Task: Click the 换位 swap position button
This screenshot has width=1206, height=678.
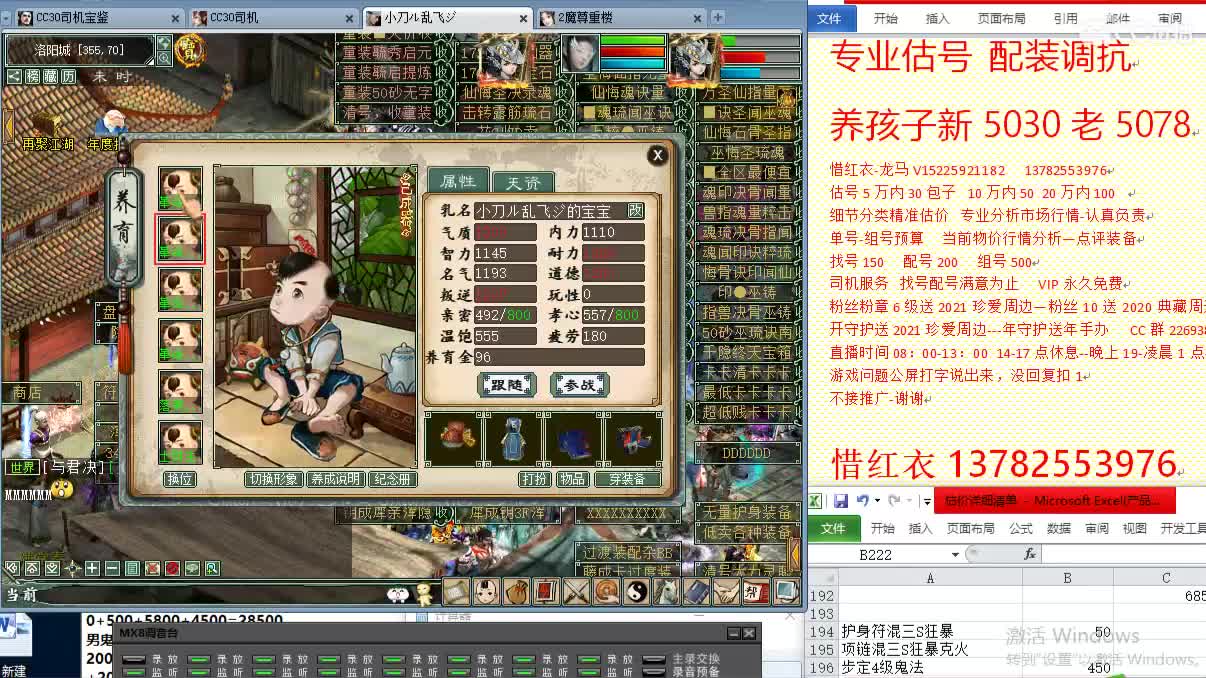Action: click(180, 479)
